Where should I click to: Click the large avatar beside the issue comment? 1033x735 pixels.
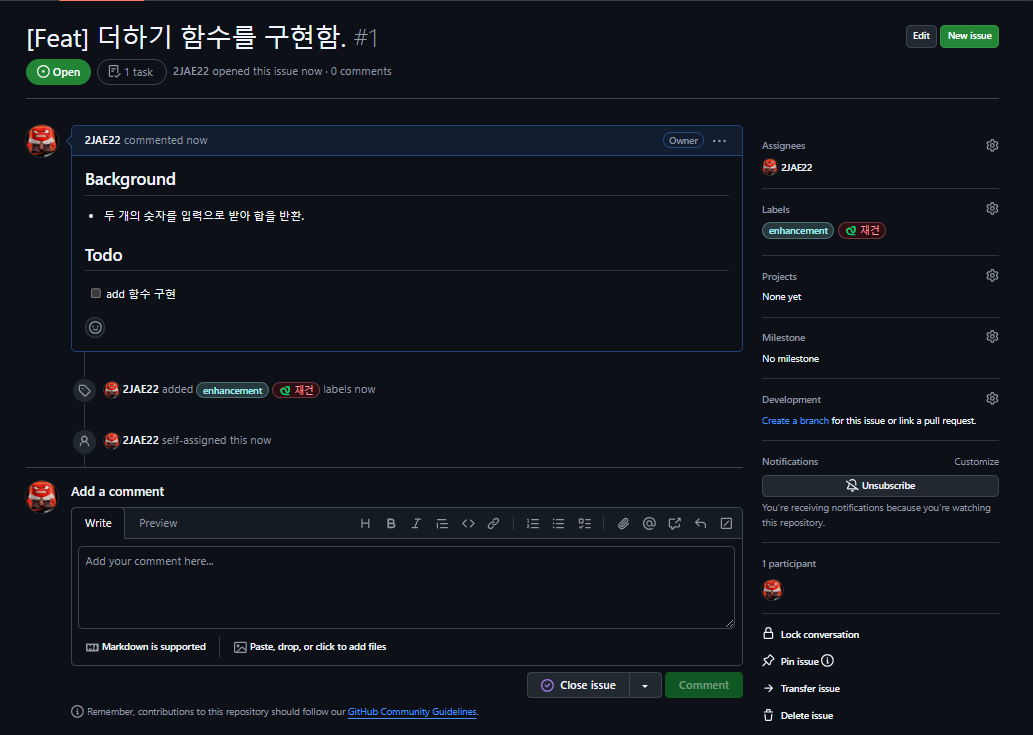pyautogui.click(x=42, y=141)
